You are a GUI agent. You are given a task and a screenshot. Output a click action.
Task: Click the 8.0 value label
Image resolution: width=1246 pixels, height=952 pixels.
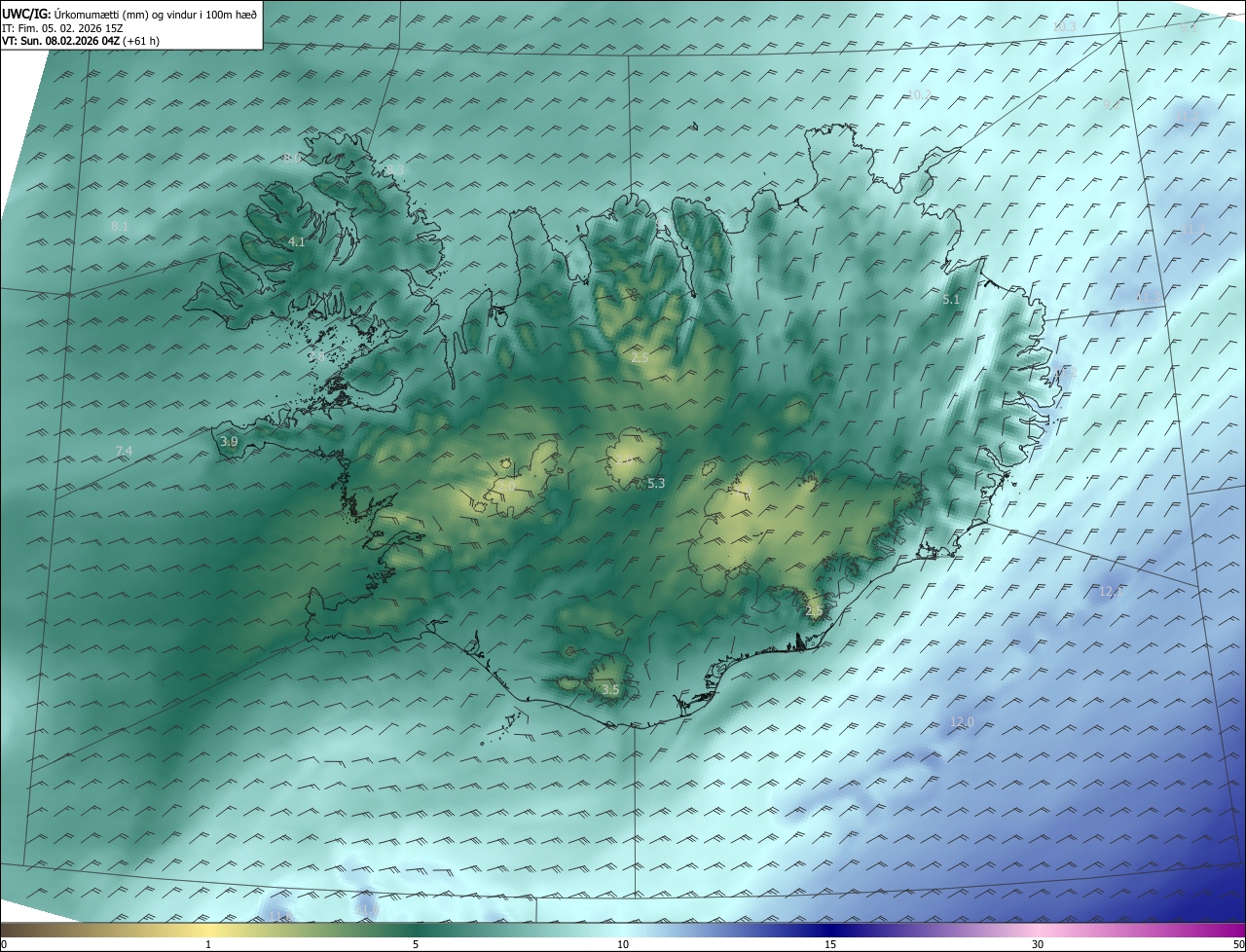(x=292, y=158)
